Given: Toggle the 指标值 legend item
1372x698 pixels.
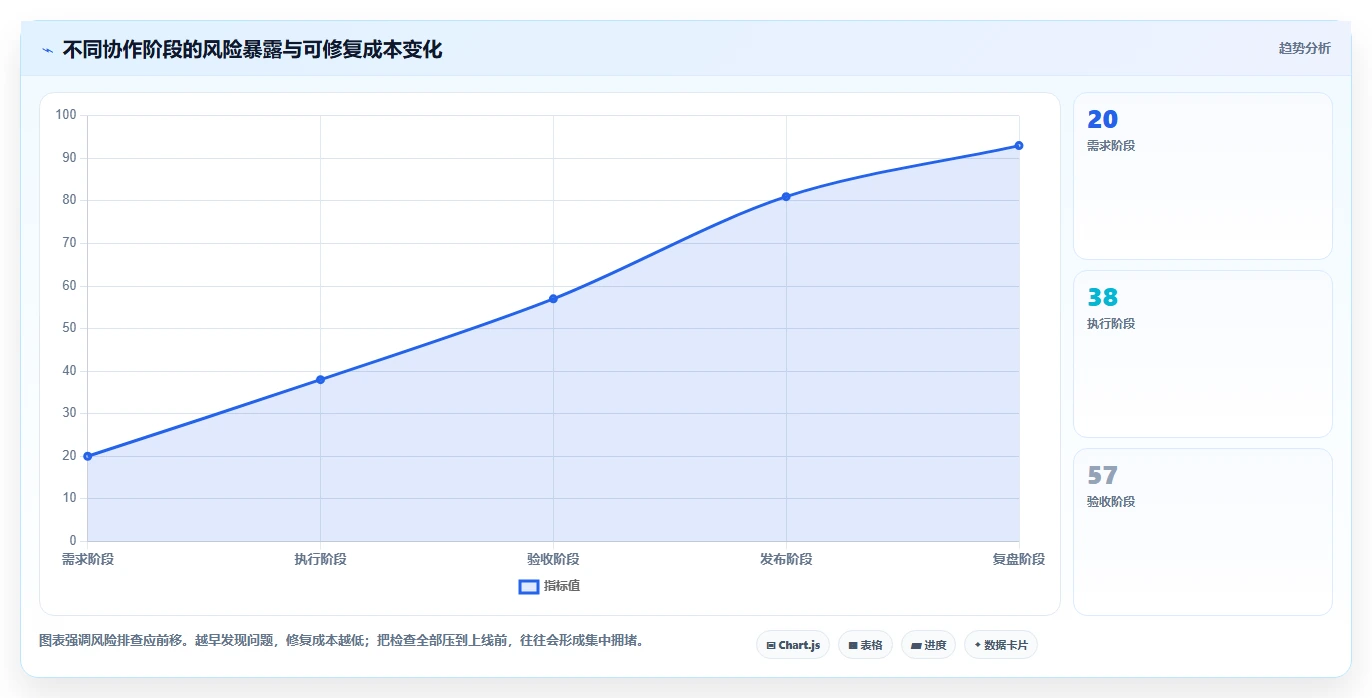Looking at the screenshot, I should click(x=549, y=586).
